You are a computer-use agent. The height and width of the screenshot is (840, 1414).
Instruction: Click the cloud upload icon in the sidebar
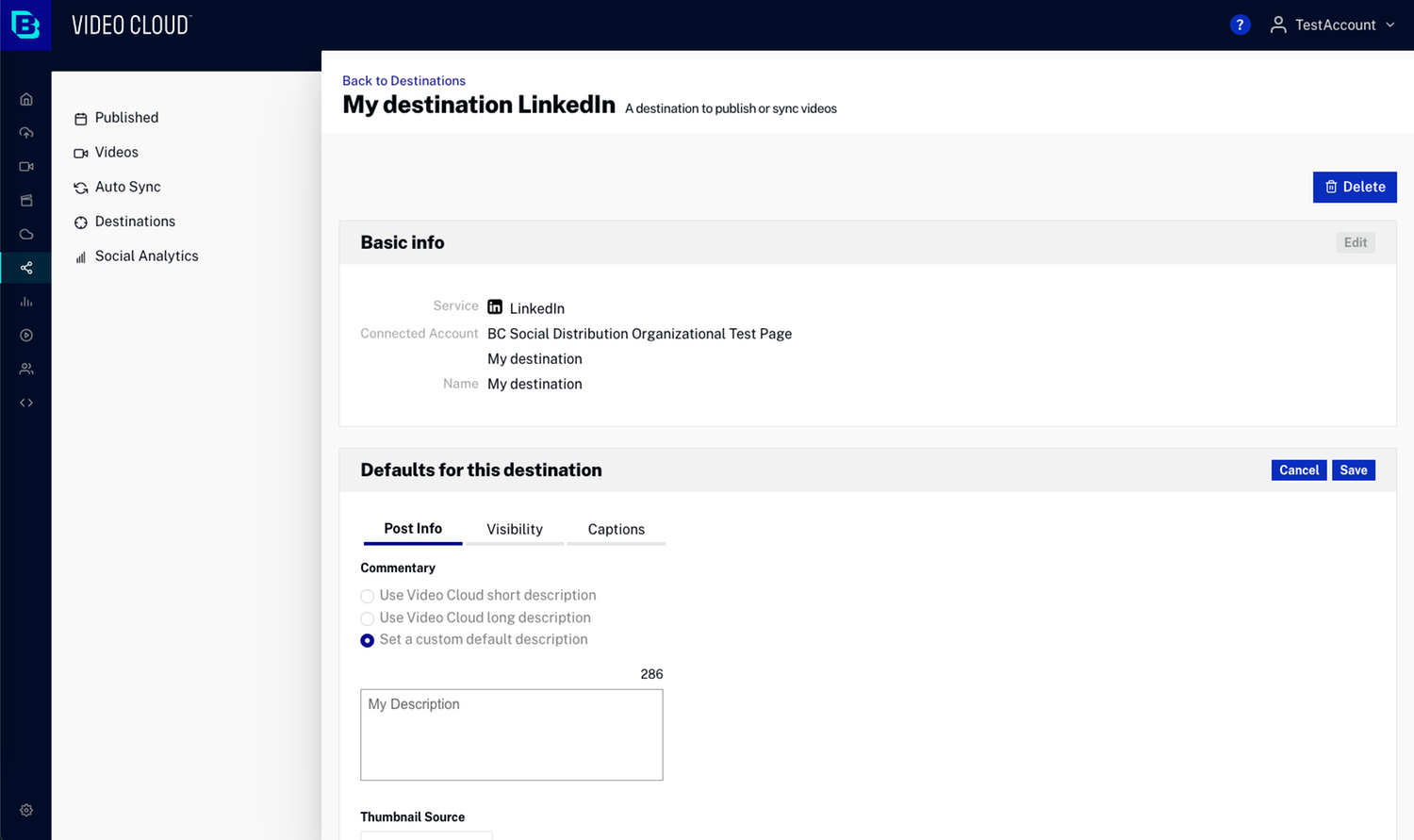click(x=26, y=133)
